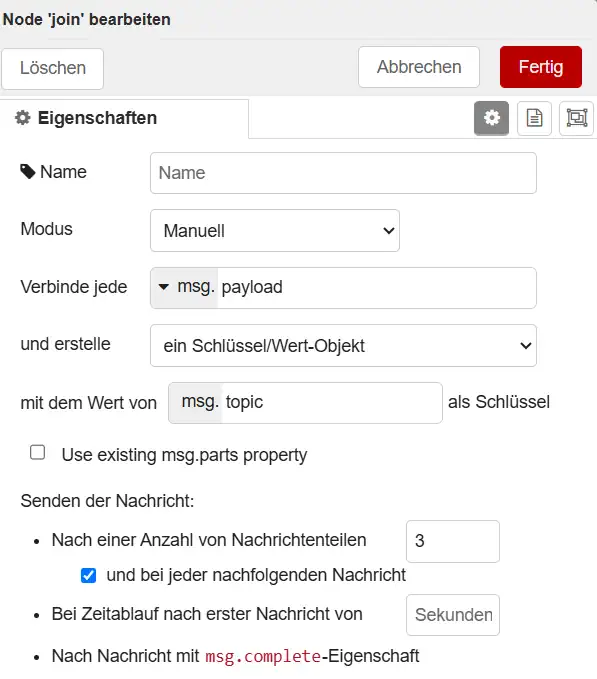
Task: Select the Eigenschaften tab
Action: pos(124,118)
